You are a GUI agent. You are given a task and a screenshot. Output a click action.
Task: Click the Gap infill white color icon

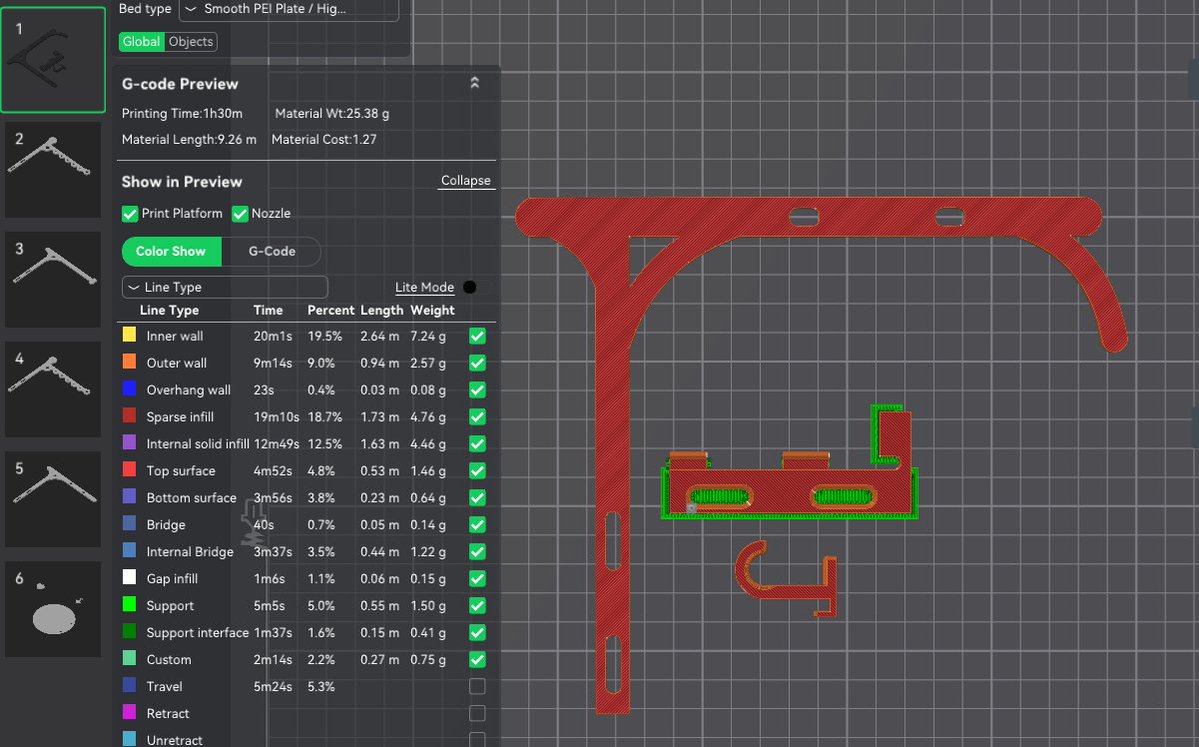point(129,578)
